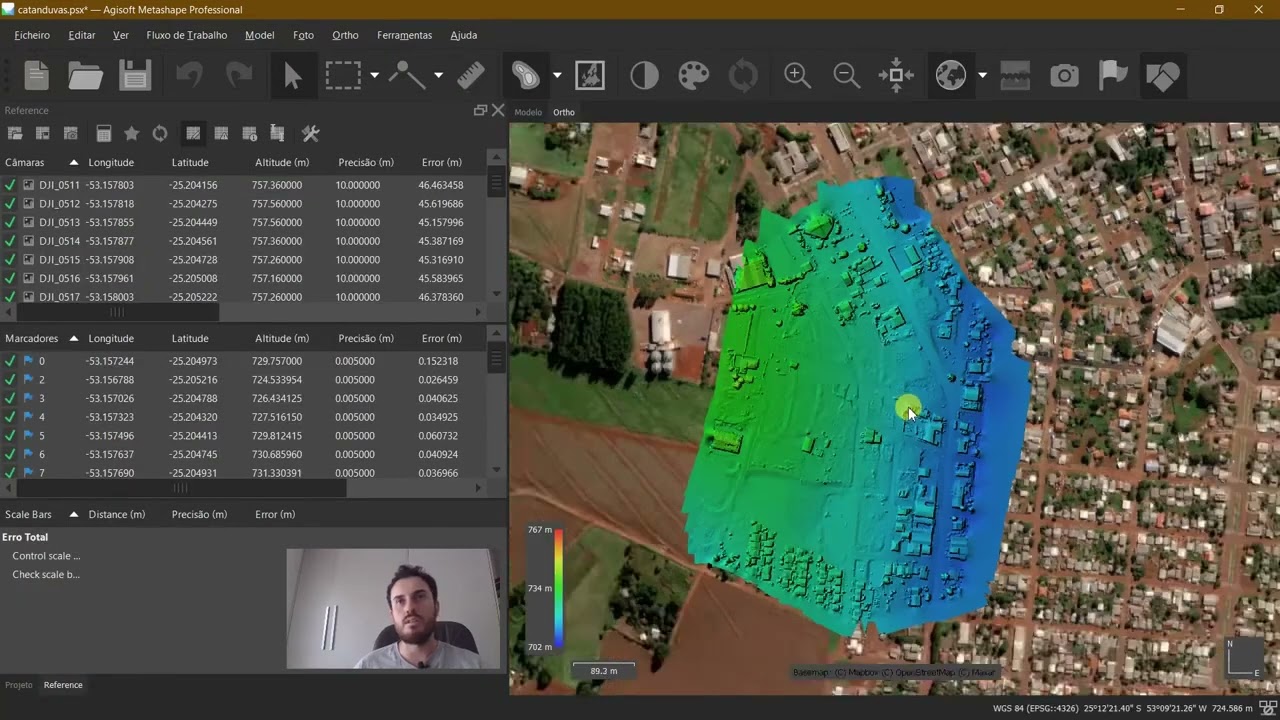Open a project with the folder icon
The width and height of the screenshot is (1280, 720).
point(85,76)
